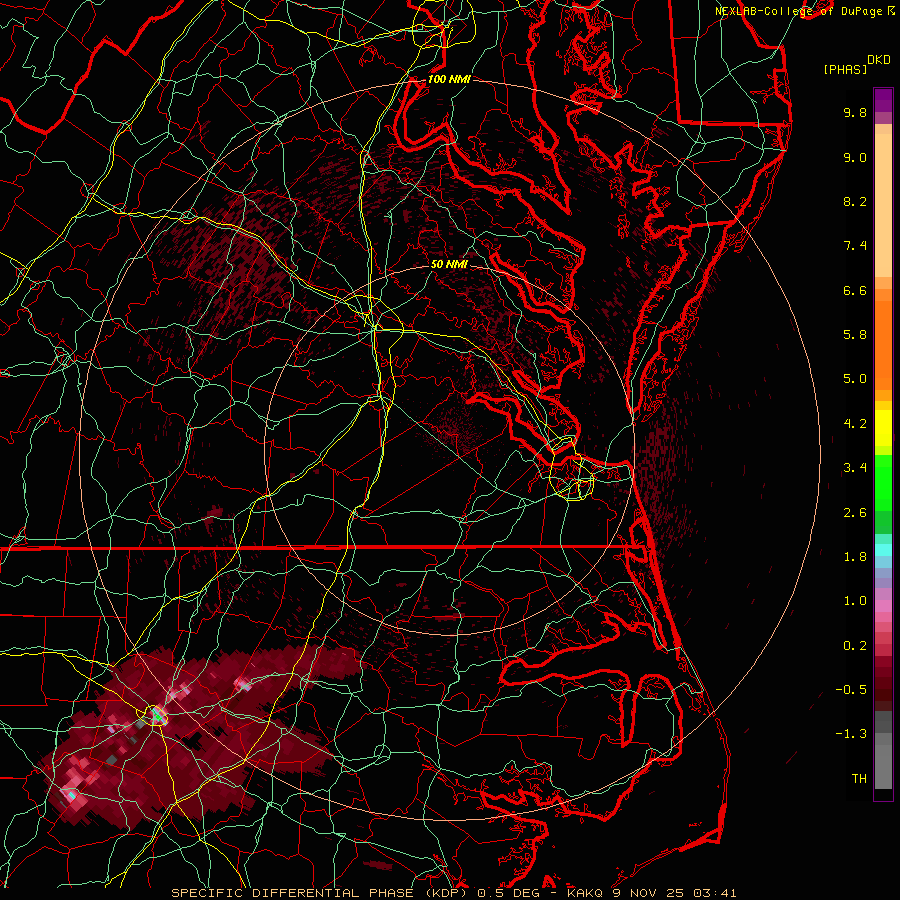Click the cyan segment of the color bar

click(x=883, y=550)
